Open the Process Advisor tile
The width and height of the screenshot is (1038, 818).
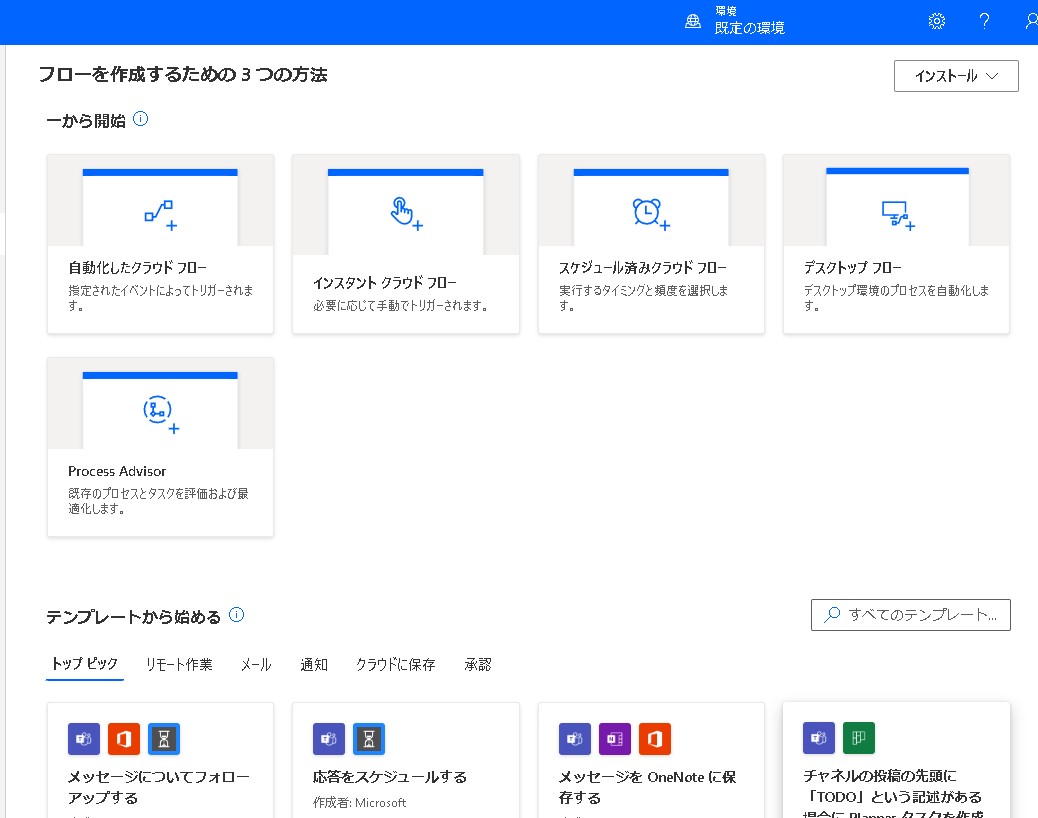click(160, 446)
